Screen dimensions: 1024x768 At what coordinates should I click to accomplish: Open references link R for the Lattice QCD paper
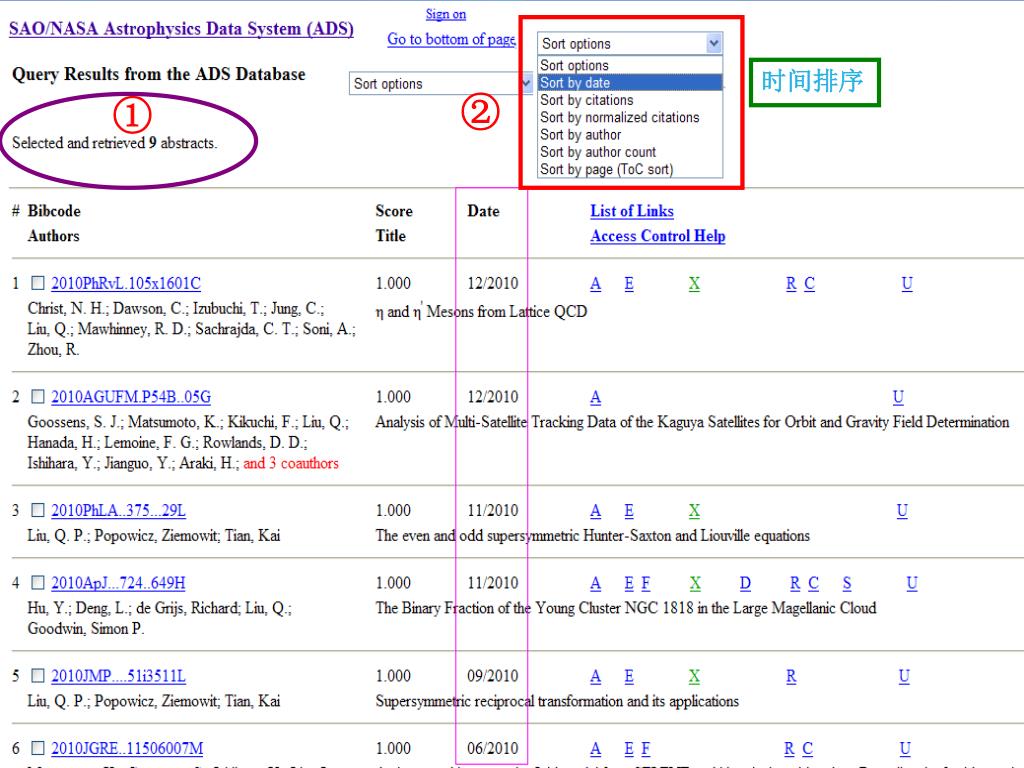[791, 283]
